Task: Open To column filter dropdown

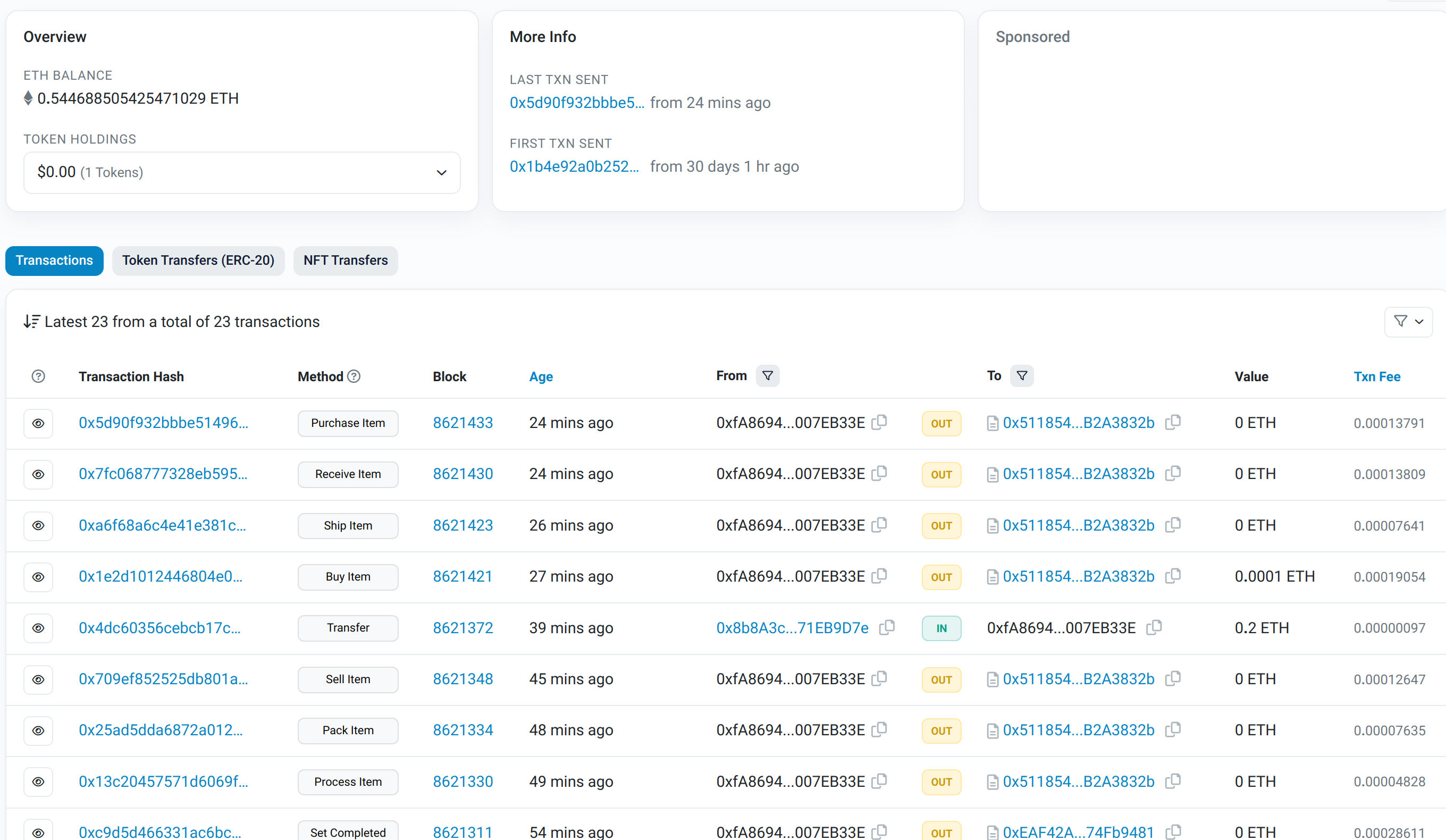Action: click(x=1021, y=376)
